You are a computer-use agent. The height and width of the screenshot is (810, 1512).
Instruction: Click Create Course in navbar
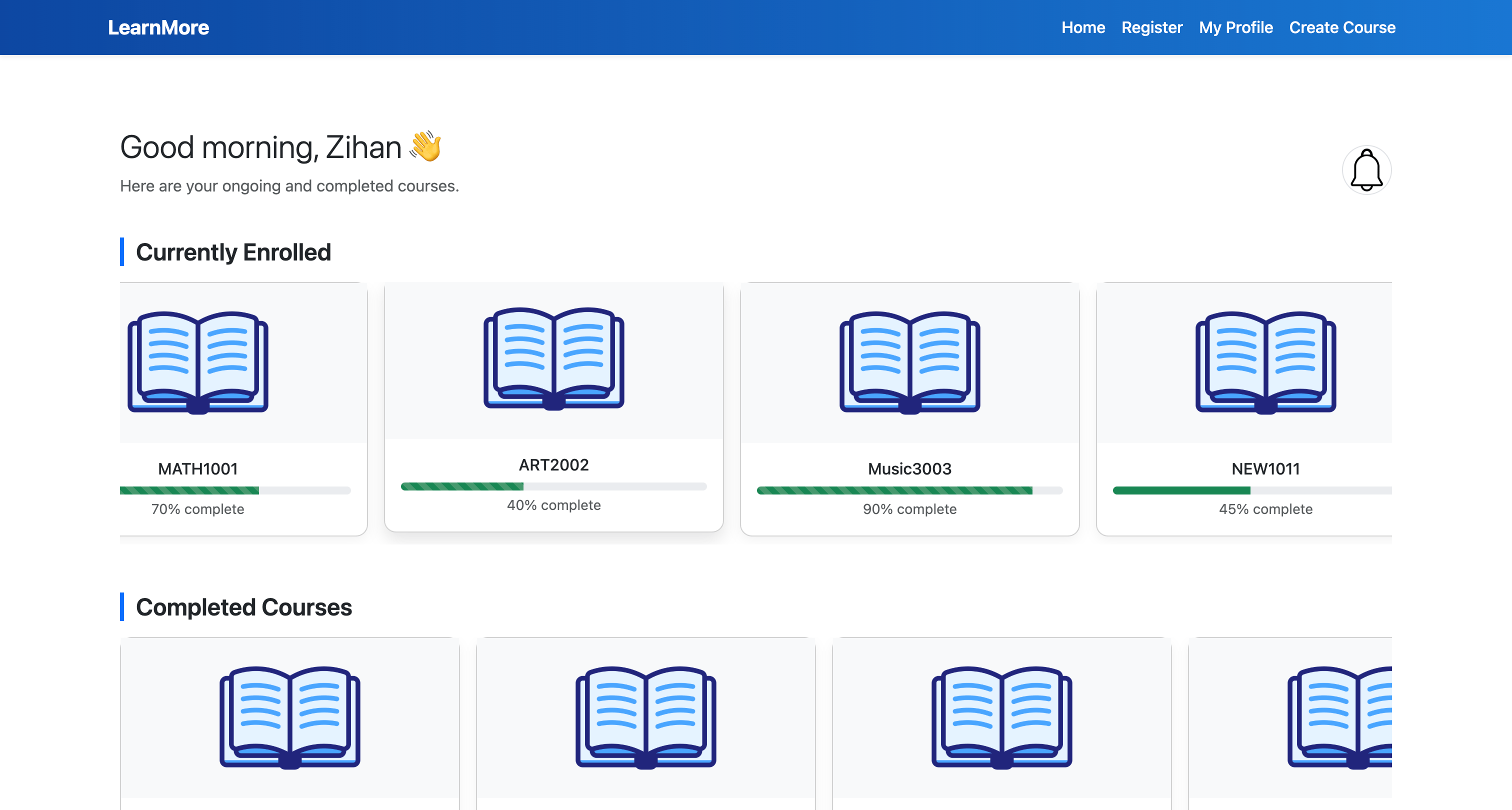click(x=1342, y=27)
